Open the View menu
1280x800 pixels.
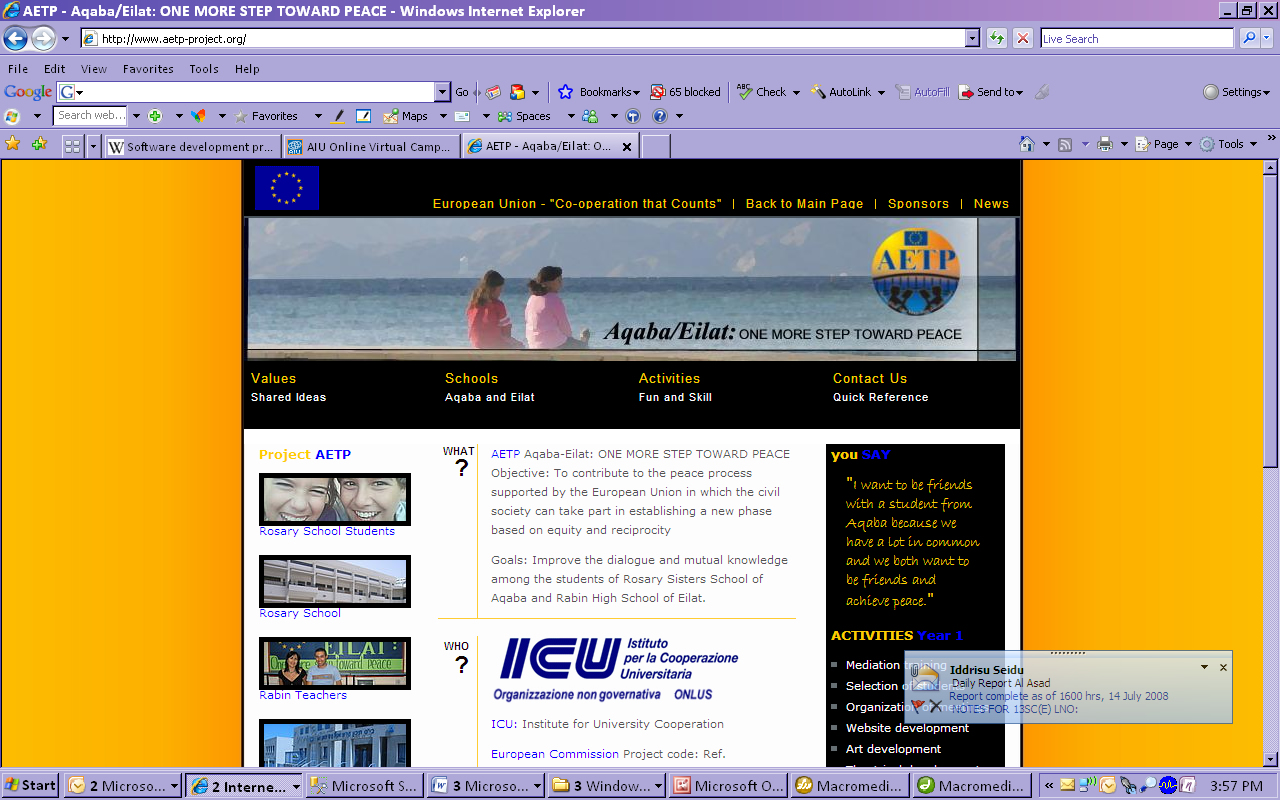coord(94,69)
